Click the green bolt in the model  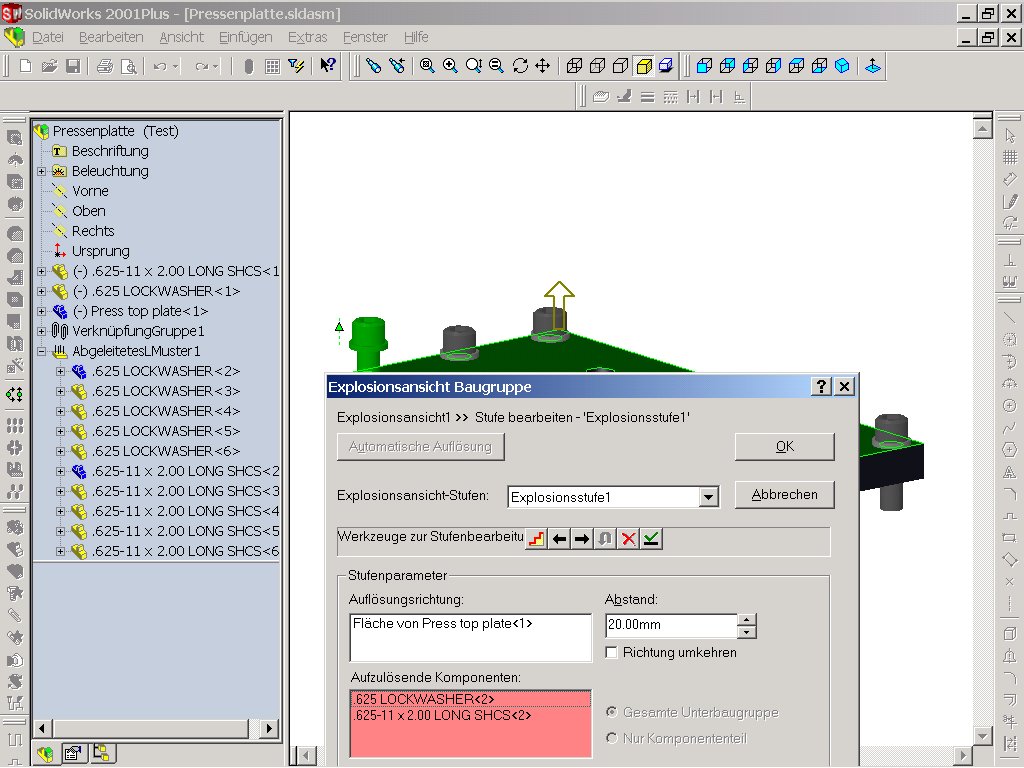tap(369, 343)
